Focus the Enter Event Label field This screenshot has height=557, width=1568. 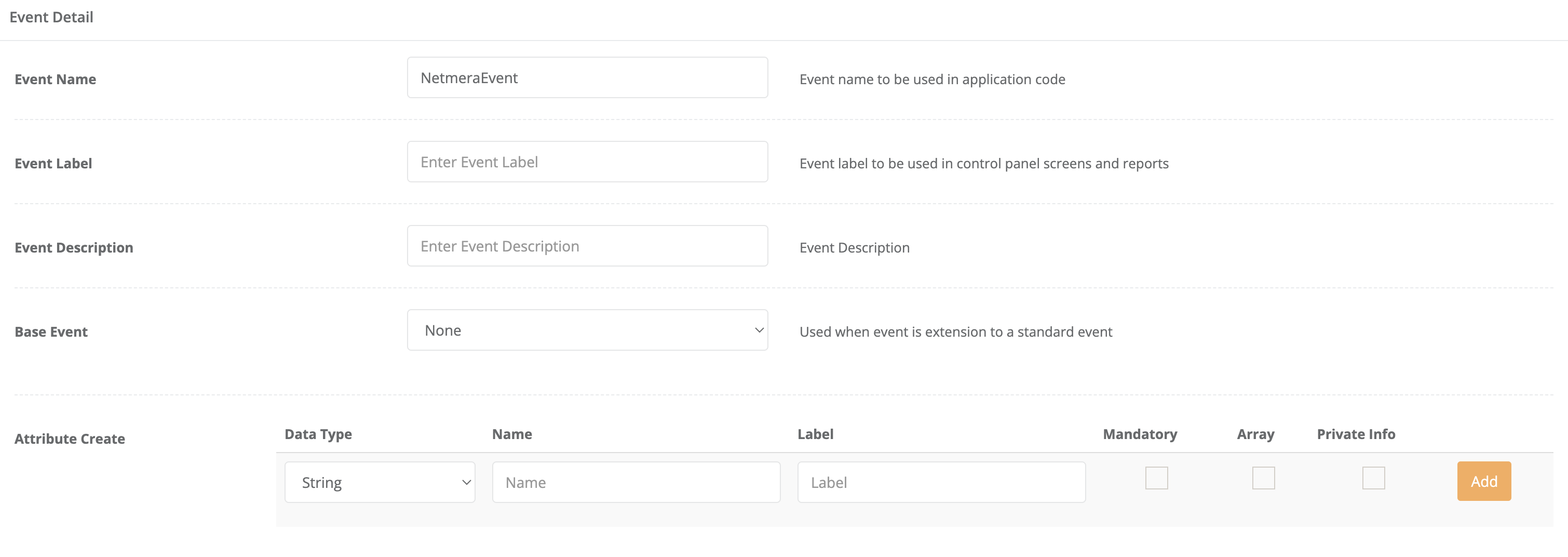587,162
